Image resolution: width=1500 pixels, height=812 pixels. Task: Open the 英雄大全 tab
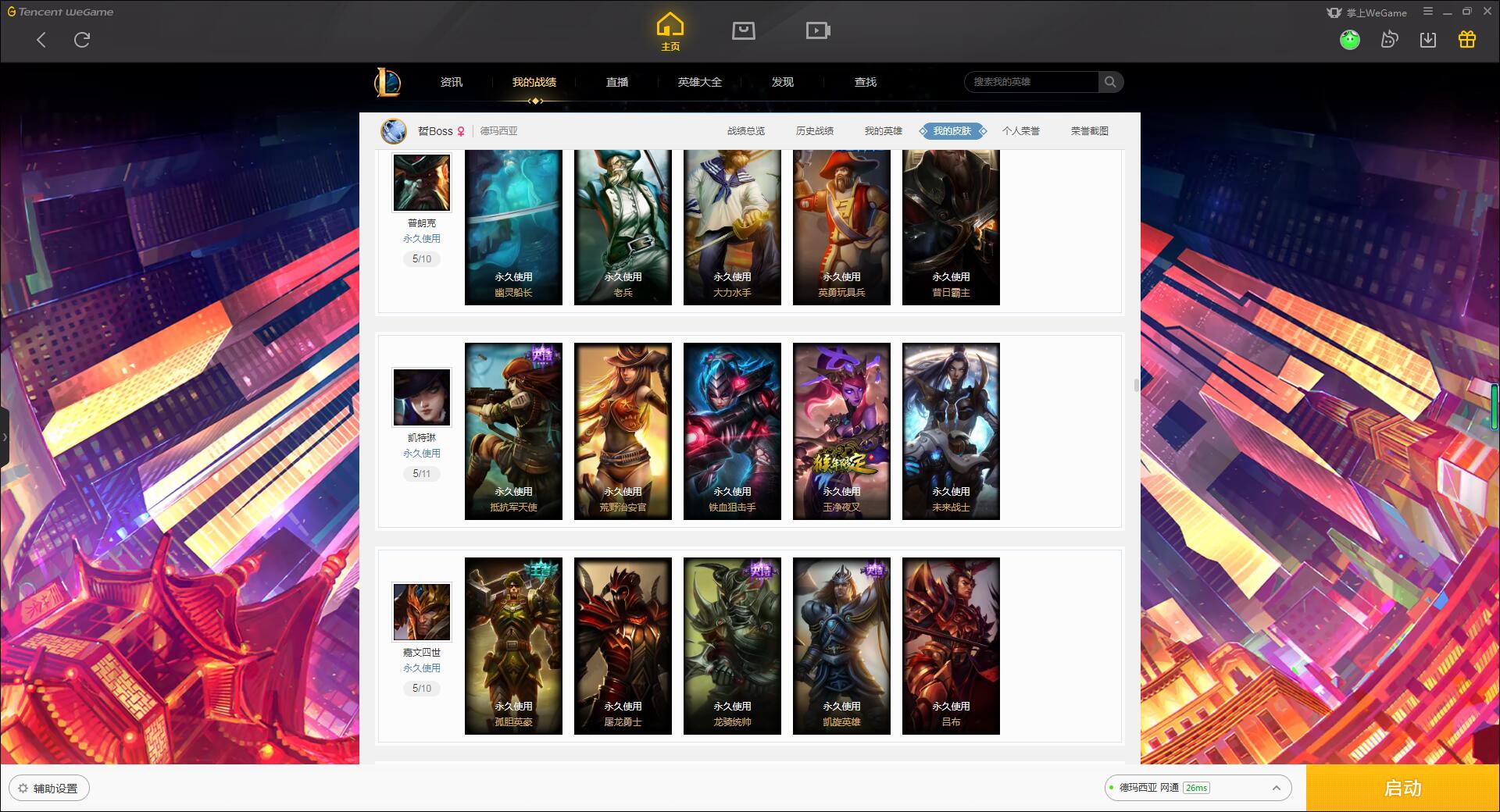pos(700,82)
